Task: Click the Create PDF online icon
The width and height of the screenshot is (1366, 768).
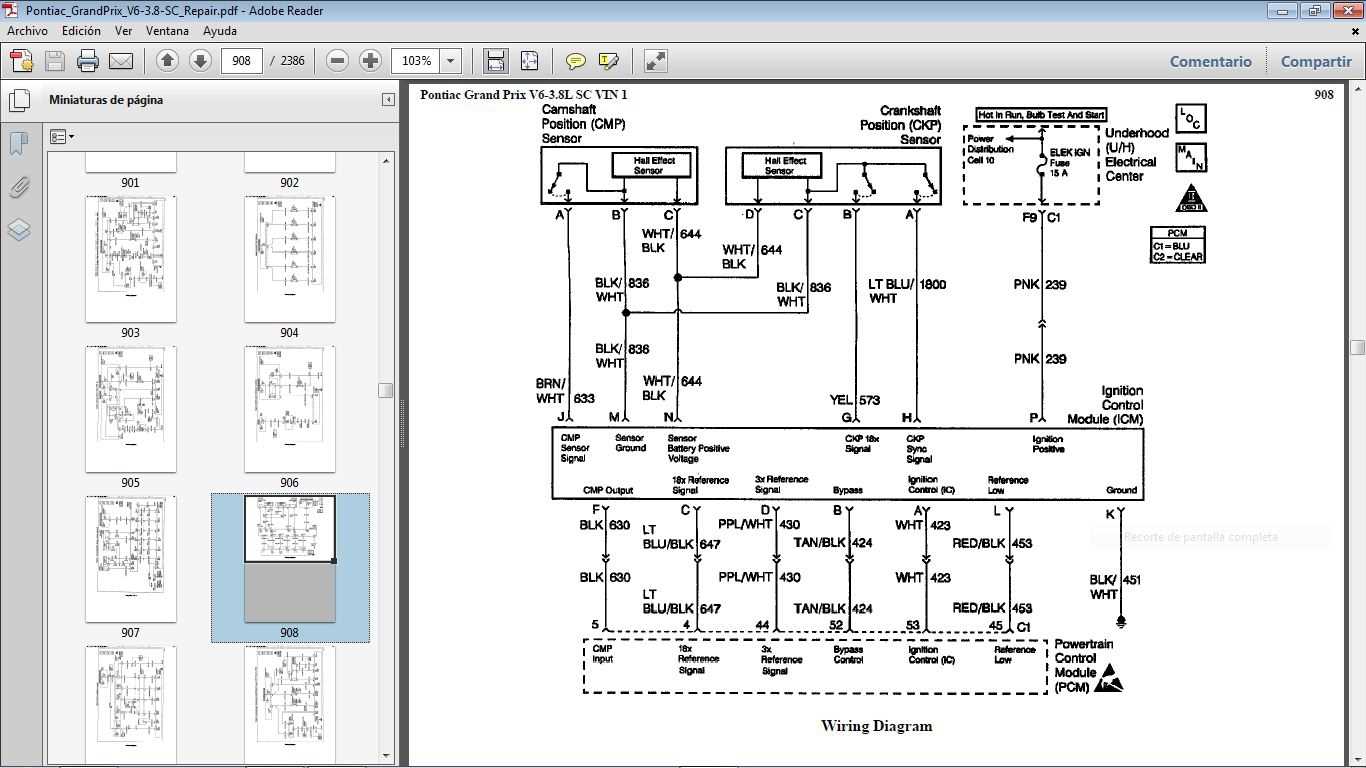Action: pyautogui.click(x=21, y=61)
